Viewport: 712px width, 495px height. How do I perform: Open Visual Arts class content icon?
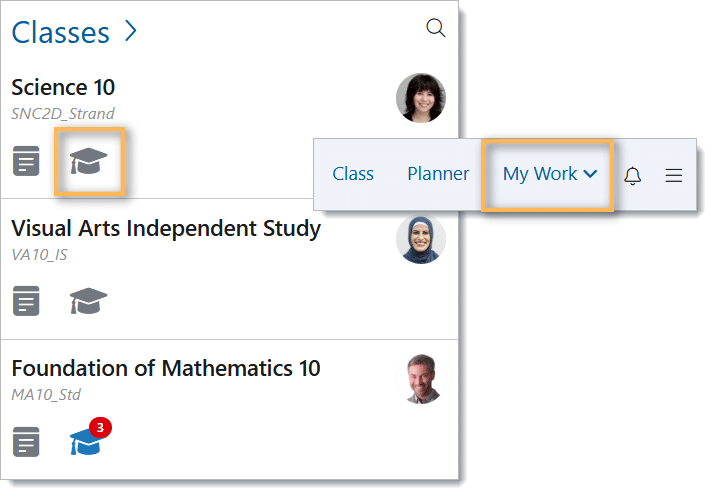pos(26,300)
